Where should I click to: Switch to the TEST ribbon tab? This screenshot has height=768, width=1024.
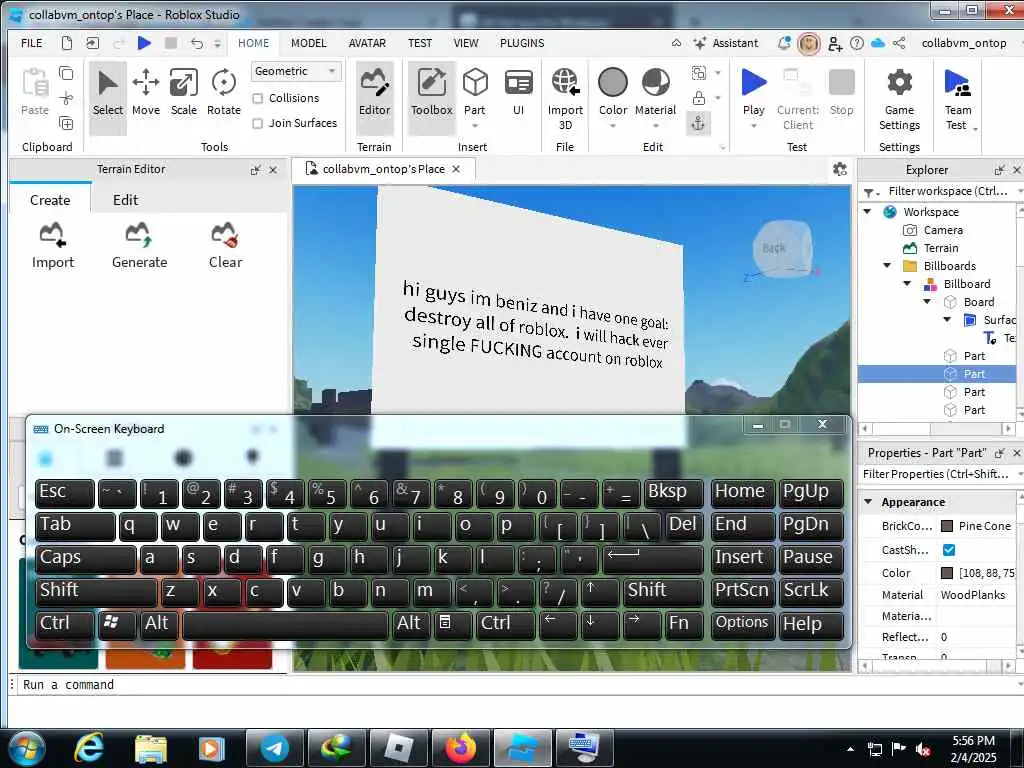tap(420, 43)
